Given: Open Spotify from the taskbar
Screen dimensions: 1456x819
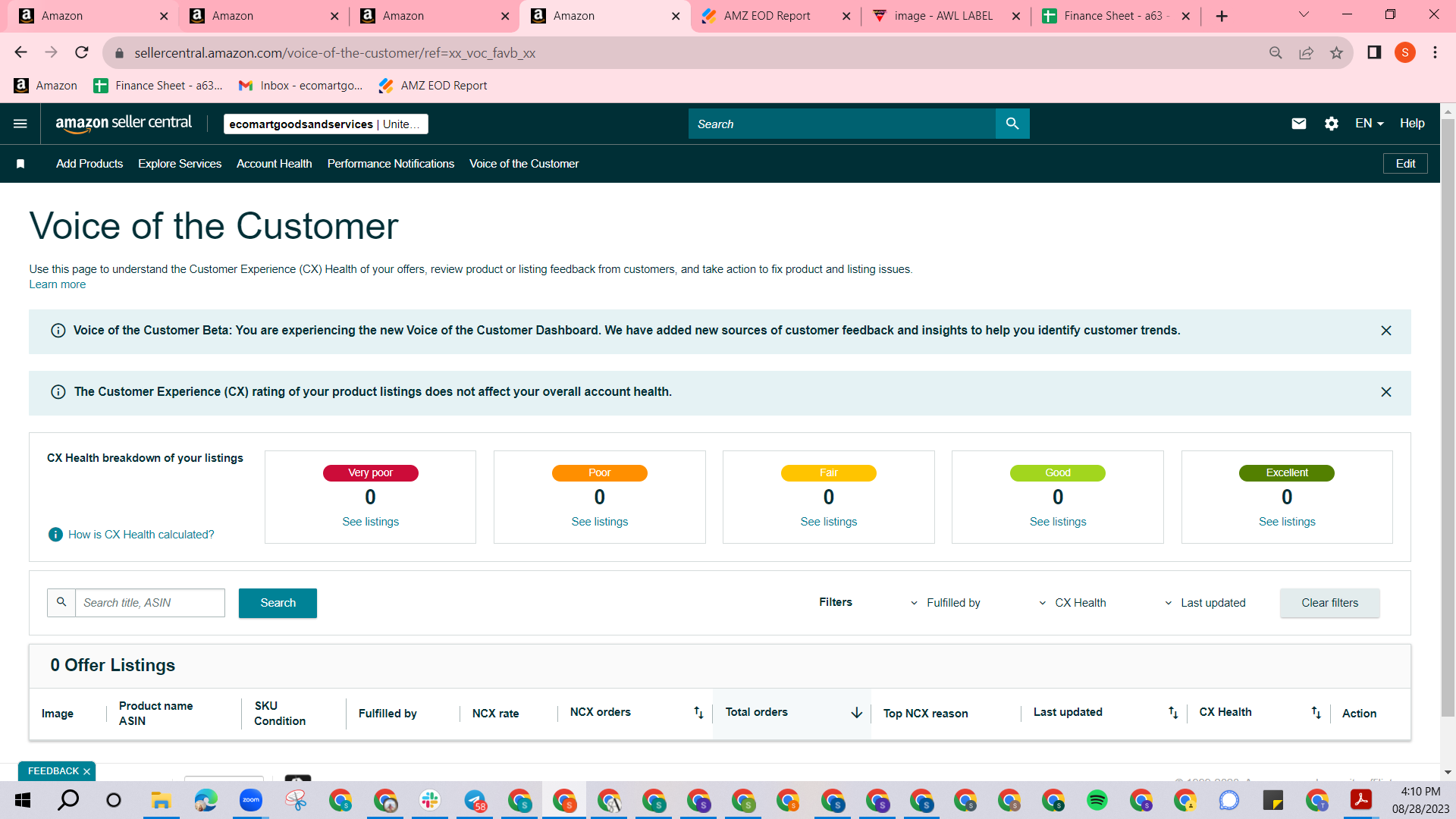Looking at the screenshot, I should [x=1097, y=800].
